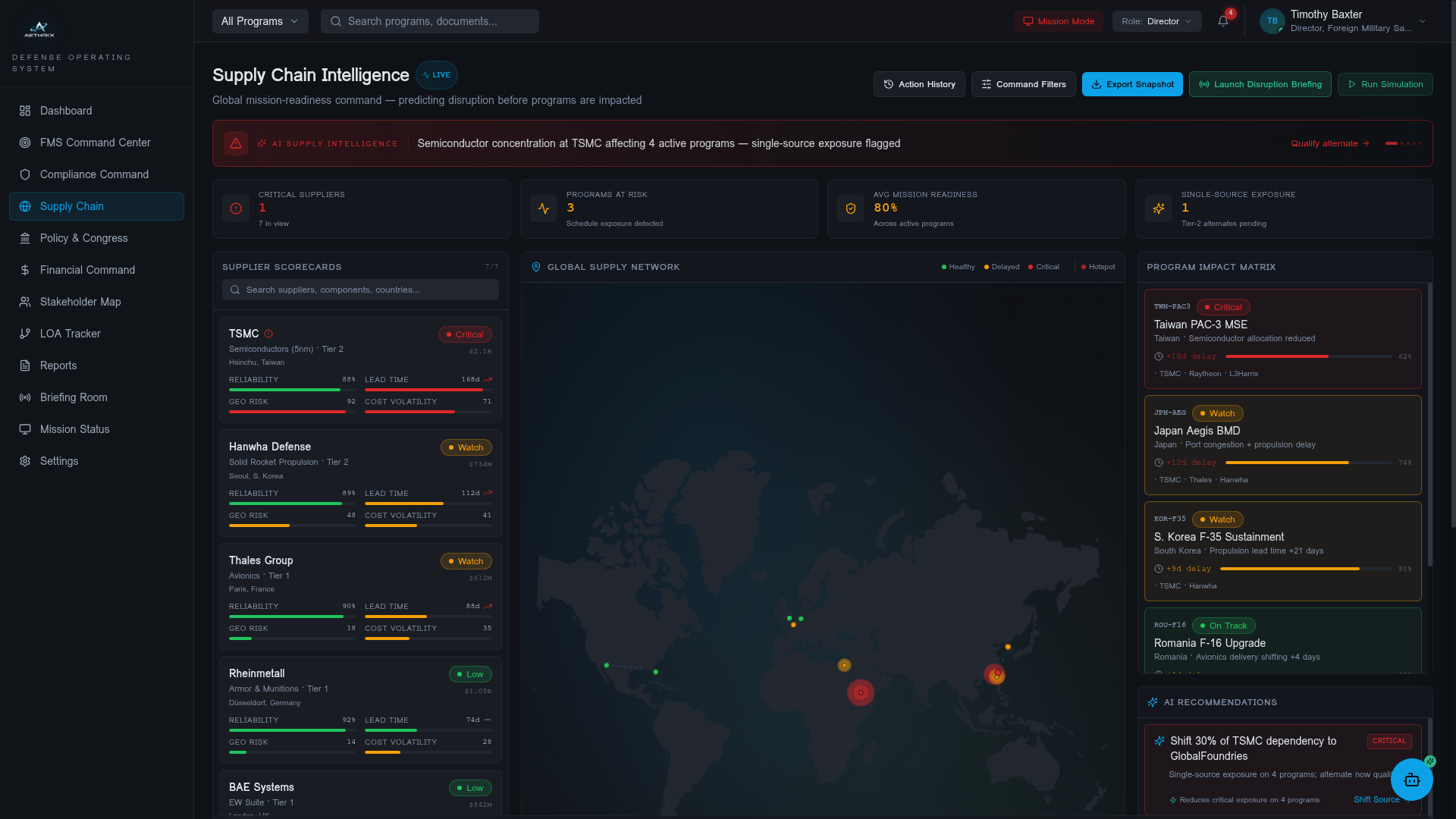Toggle the LIVE status badge
This screenshot has width=1456, height=819.
pos(437,75)
